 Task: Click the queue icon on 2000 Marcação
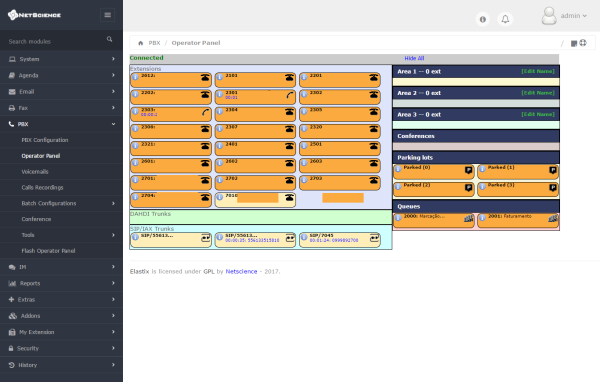[468, 219]
